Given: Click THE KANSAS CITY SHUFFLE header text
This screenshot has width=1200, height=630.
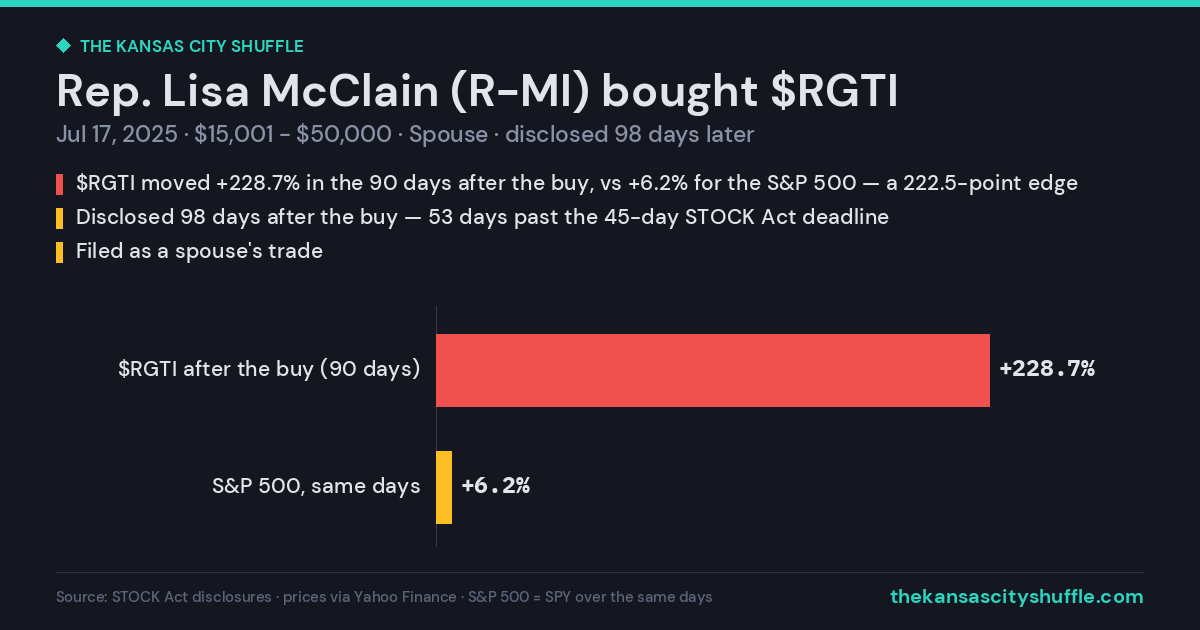Looking at the screenshot, I should pos(191,46).
